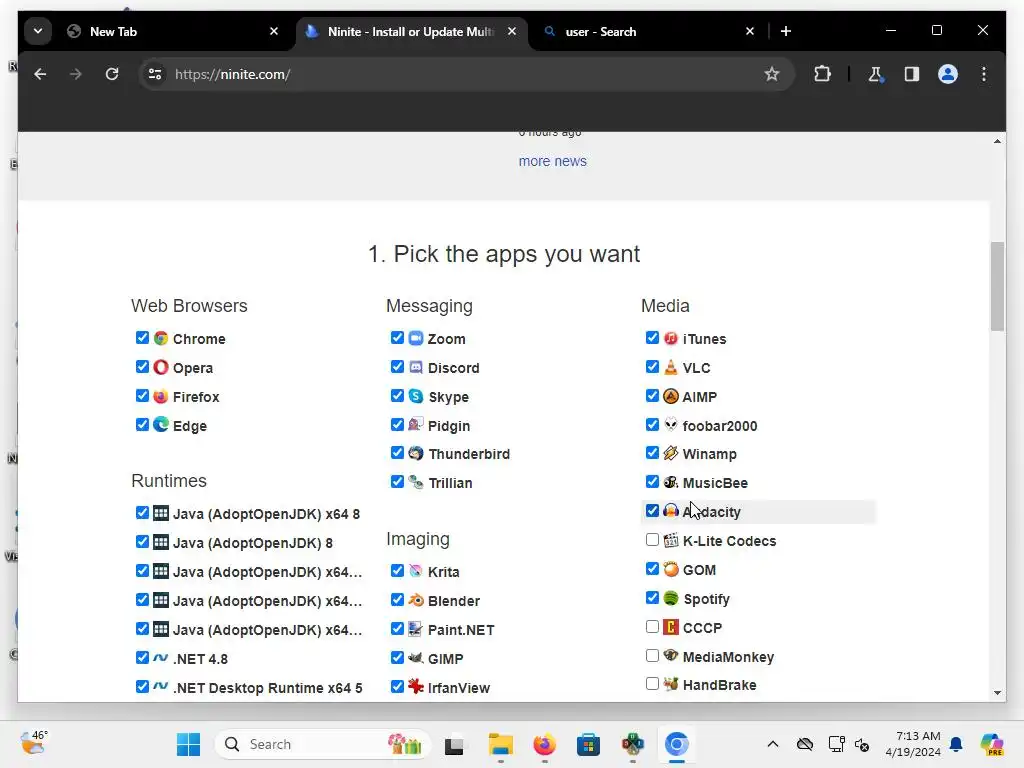
Task: View site information beside the URL
Action: (x=155, y=74)
